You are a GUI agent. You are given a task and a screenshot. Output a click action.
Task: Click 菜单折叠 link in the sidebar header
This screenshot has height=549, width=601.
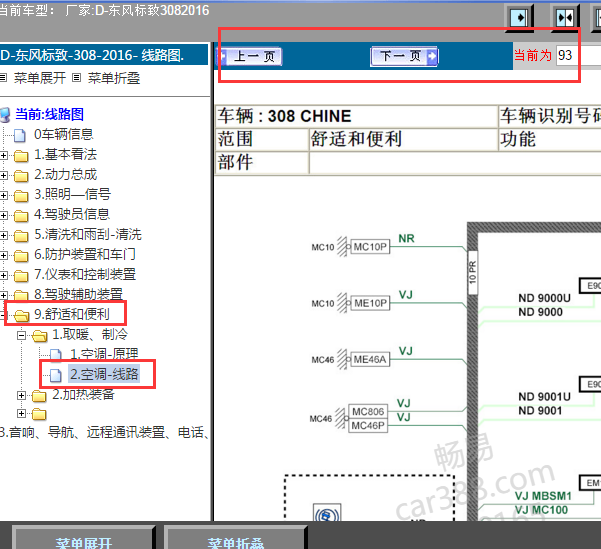pyautogui.click(x=114, y=78)
